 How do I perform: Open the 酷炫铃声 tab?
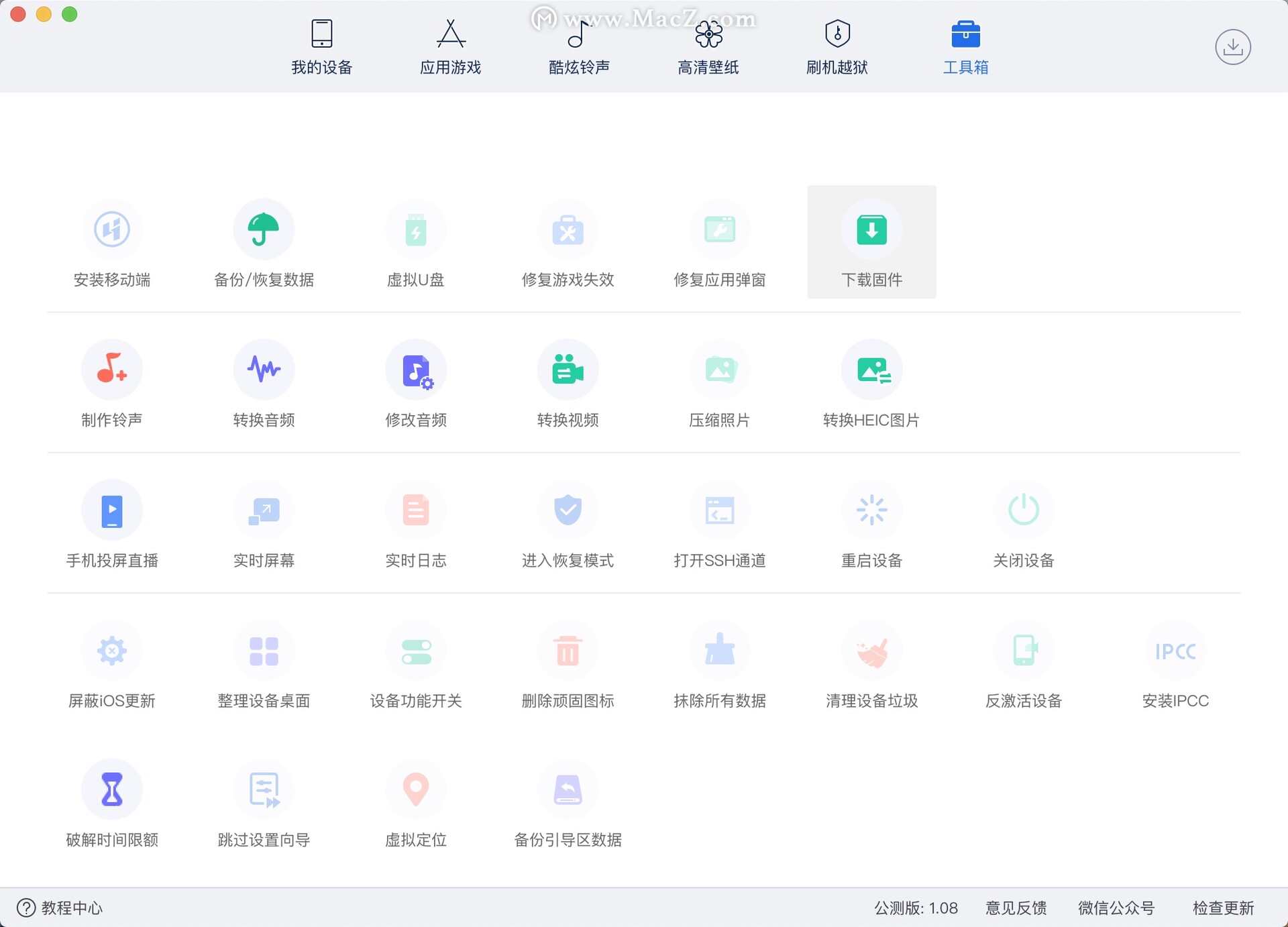click(579, 47)
